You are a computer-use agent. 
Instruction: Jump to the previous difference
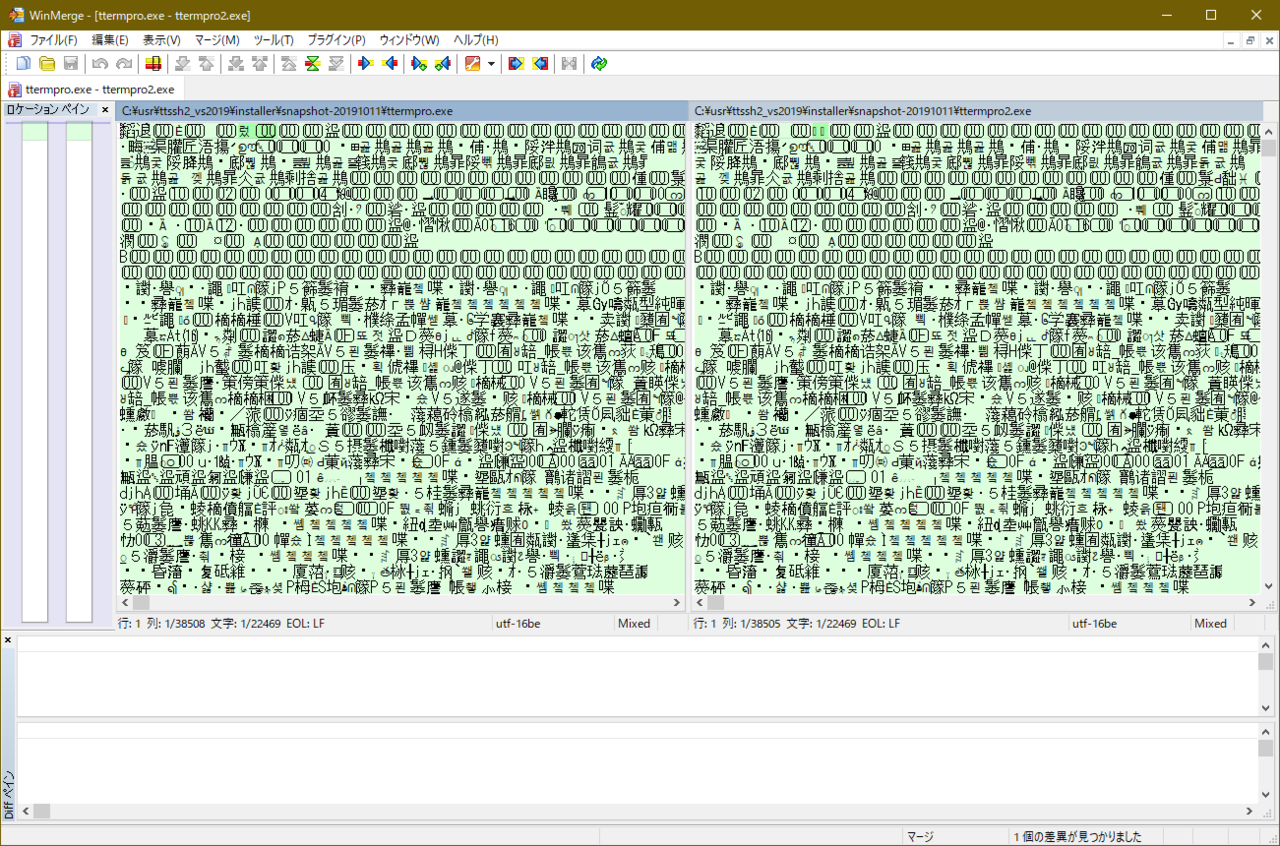point(206,64)
